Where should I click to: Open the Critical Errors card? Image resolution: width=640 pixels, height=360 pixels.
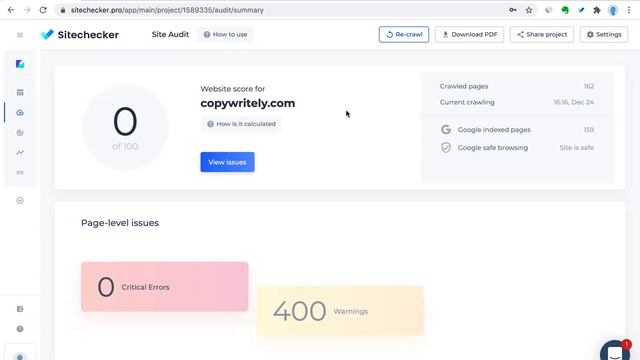coord(164,287)
